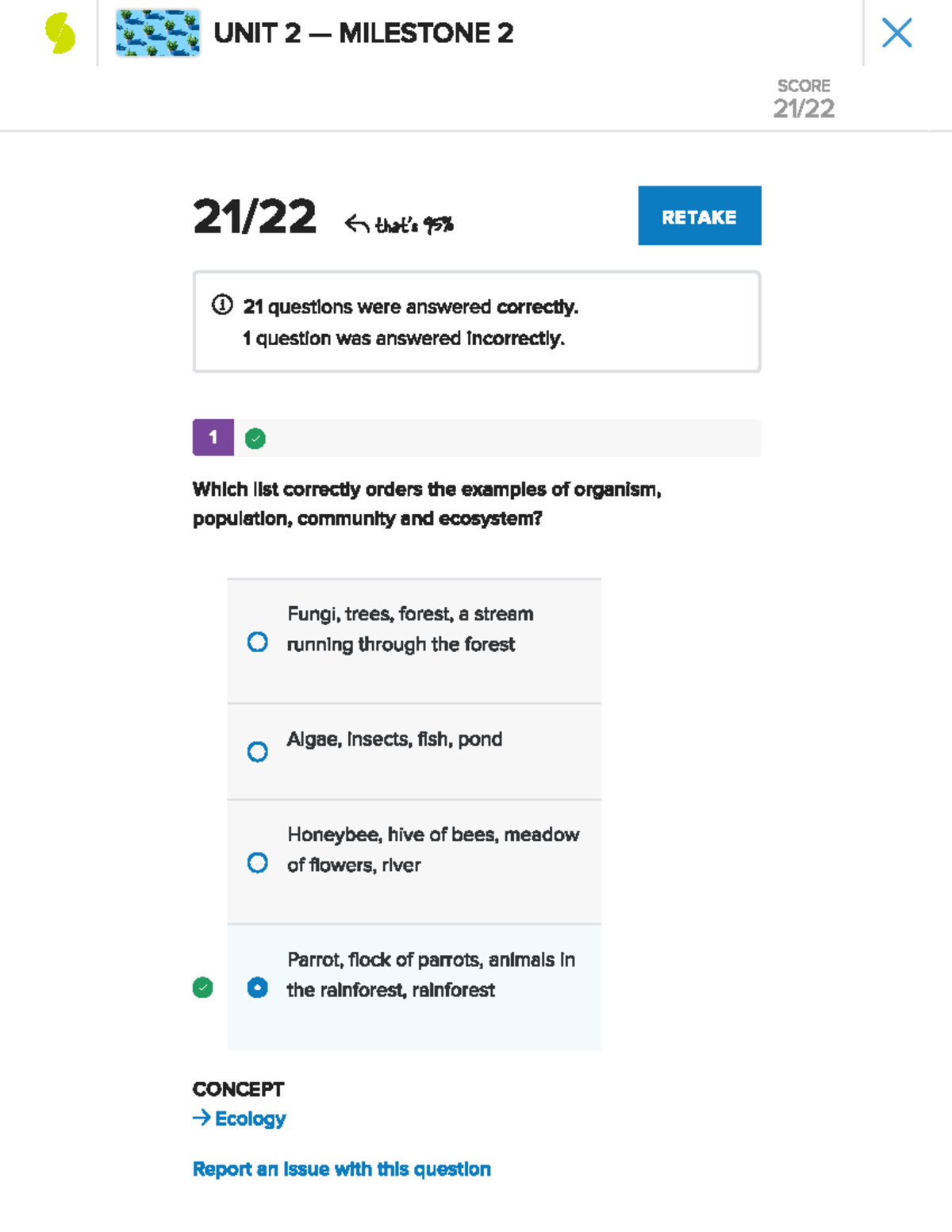Screen dimensions: 952x1232
Task: Select the 'Parrot, flock of parrots' radio option
Action: tap(257, 988)
